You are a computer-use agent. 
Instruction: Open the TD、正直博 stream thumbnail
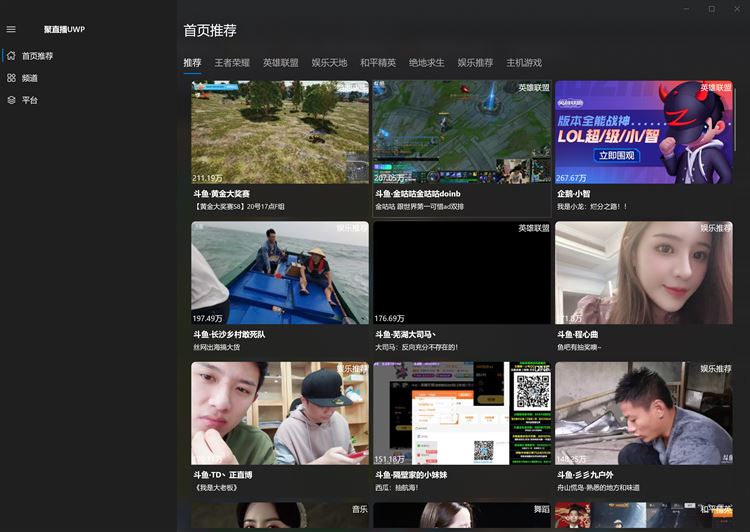(x=280, y=413)
